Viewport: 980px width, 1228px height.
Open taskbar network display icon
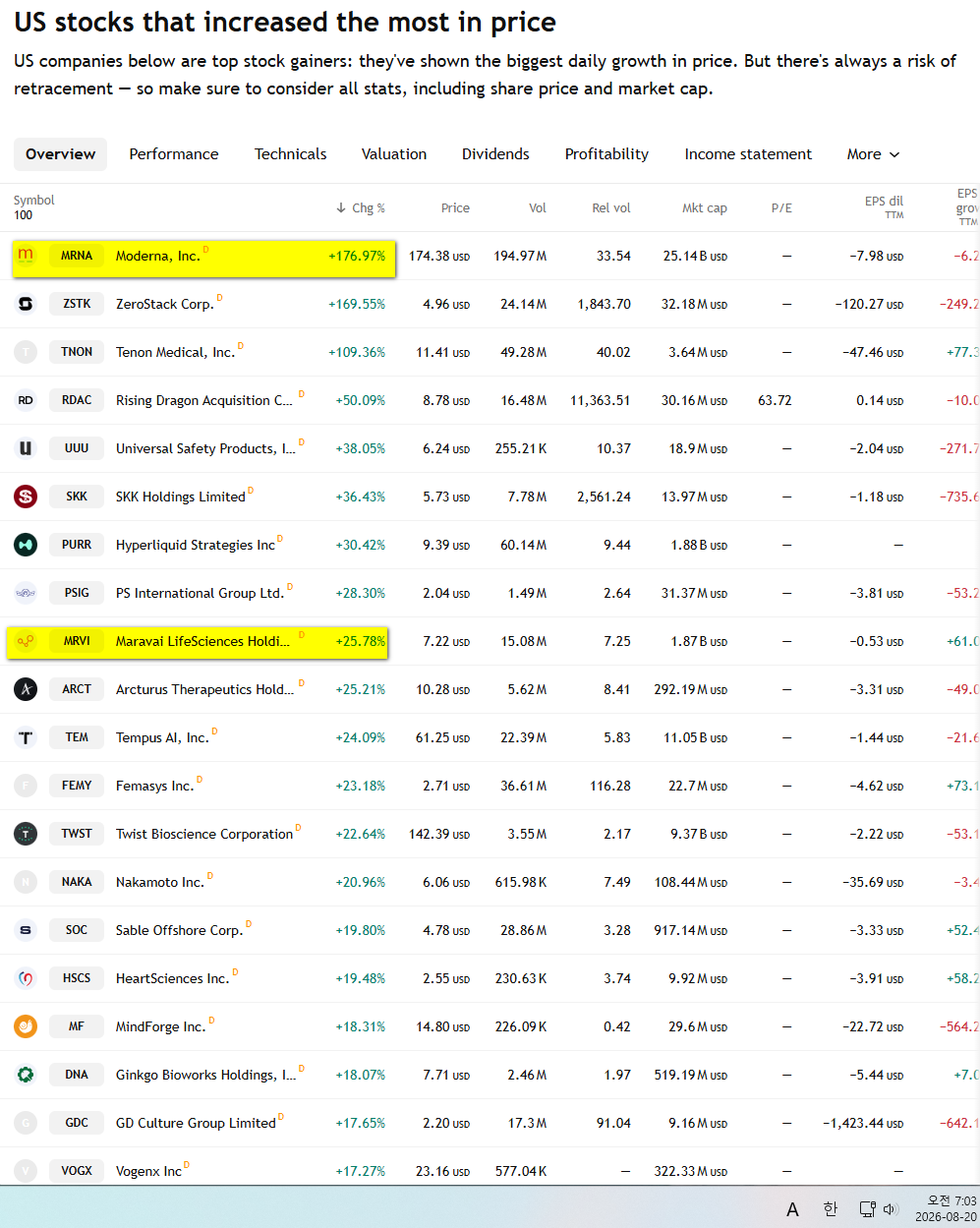coord(867,1209)
